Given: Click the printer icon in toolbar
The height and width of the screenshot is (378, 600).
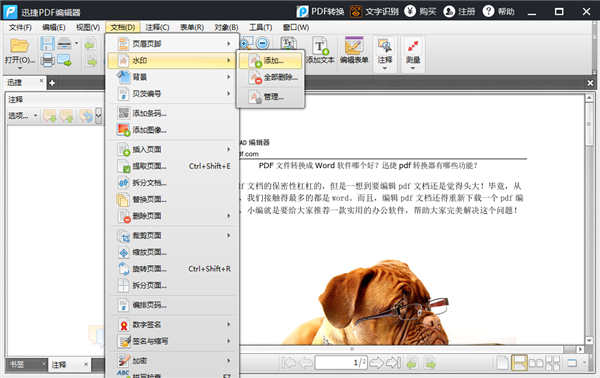Looking at the screenshot, I should click(47, 60).
